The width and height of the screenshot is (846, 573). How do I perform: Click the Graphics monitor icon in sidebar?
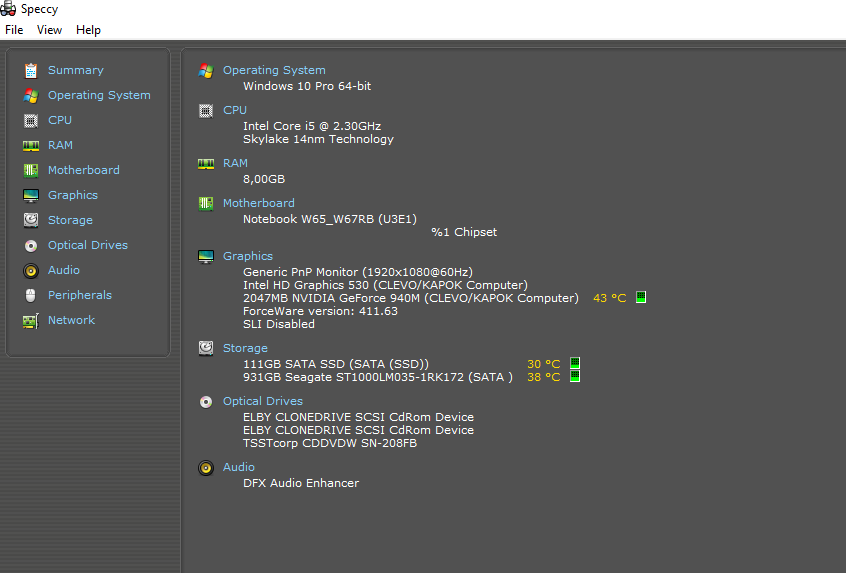coord(31,195)
